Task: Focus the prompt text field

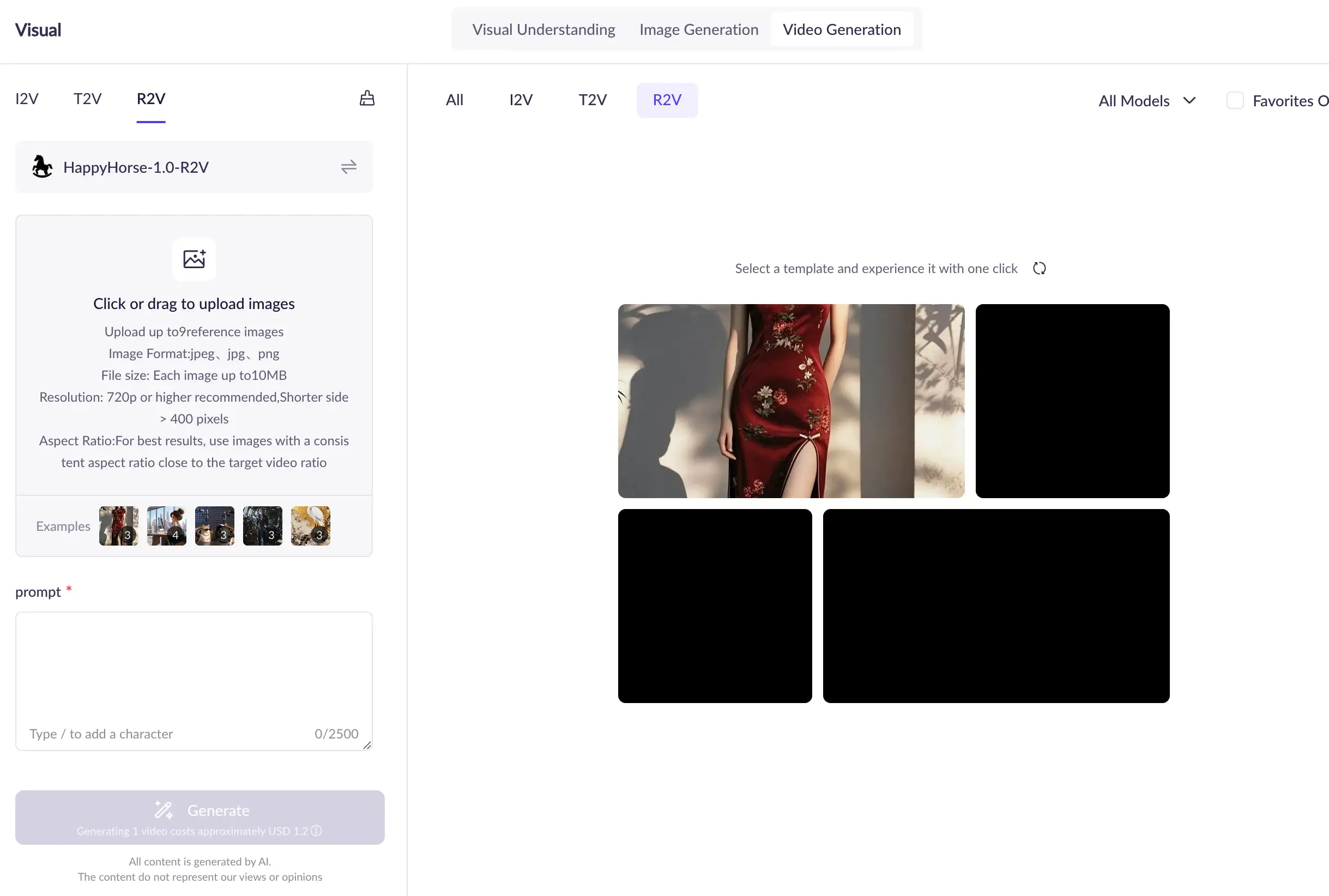Action: pos(194,681)
